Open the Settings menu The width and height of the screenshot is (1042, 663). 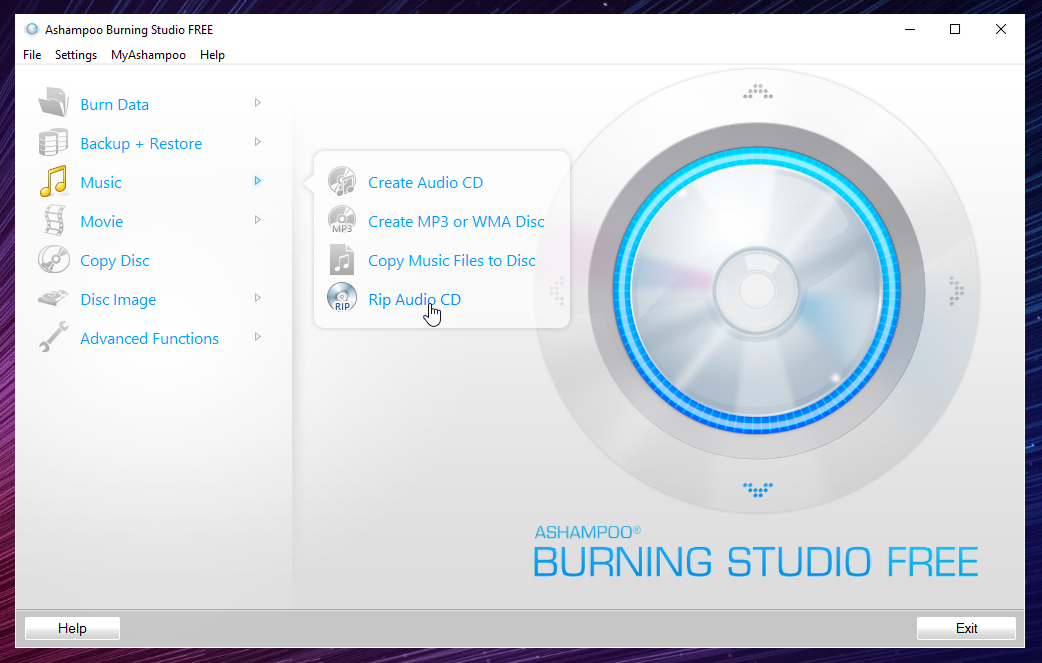[76, 55]
